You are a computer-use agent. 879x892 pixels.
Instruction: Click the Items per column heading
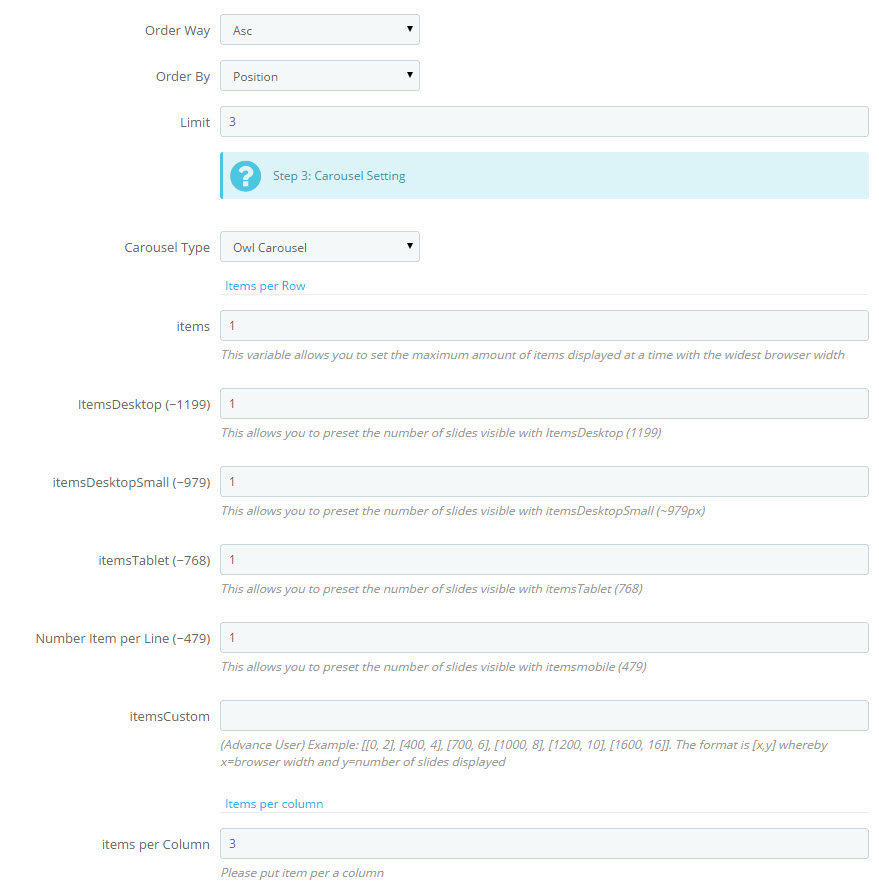click(x=274, y=804)
